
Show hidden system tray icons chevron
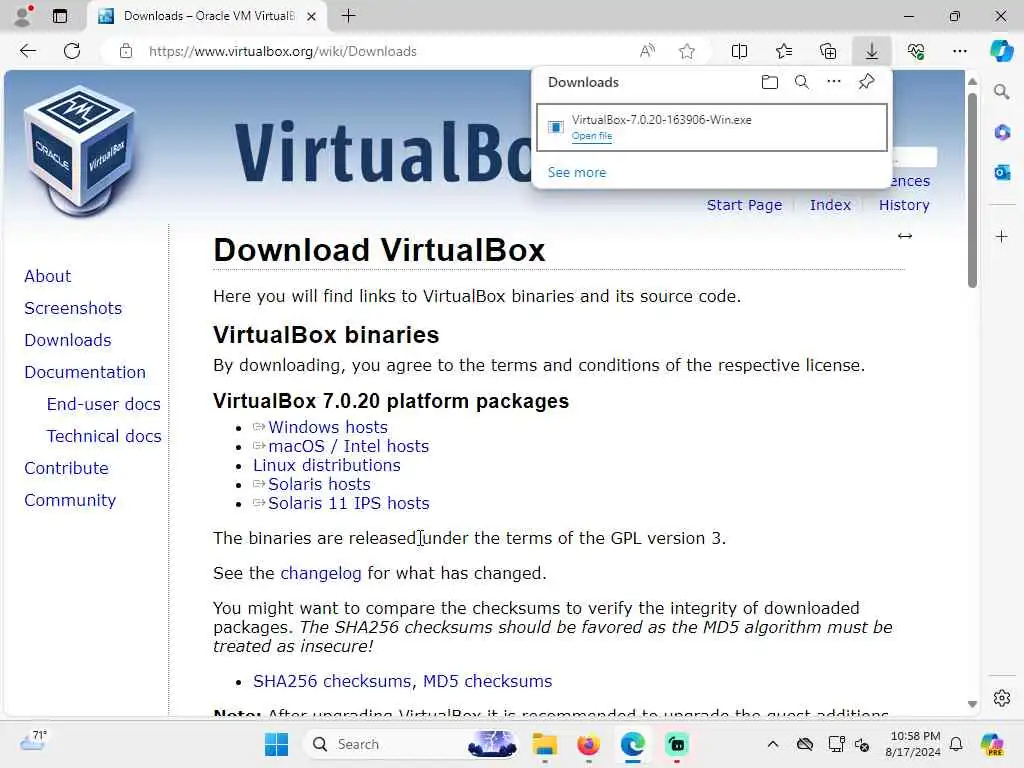pyautogui.click(x=773, y=744)
